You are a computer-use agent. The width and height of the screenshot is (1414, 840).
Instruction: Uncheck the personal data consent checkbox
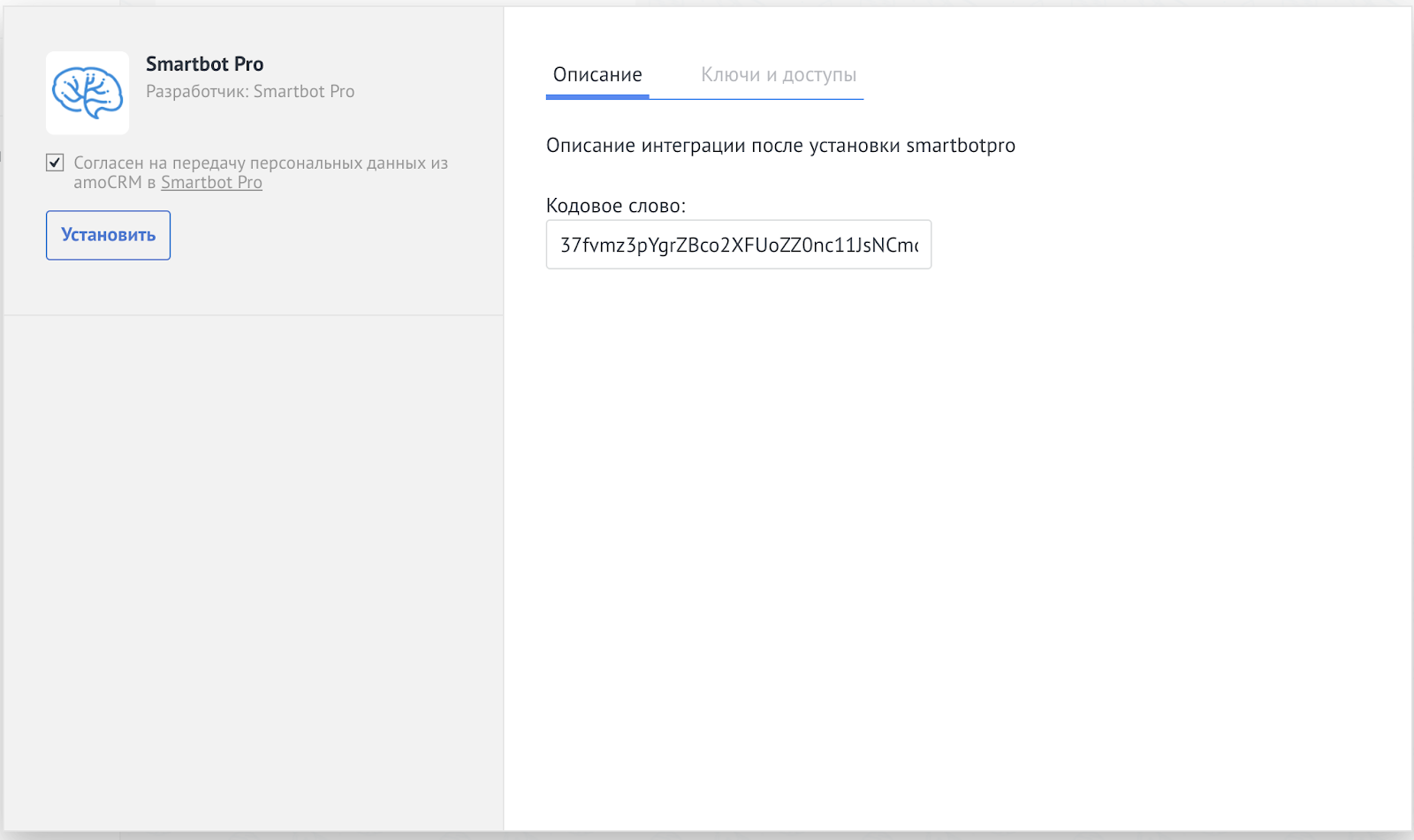tap(55, 163)
